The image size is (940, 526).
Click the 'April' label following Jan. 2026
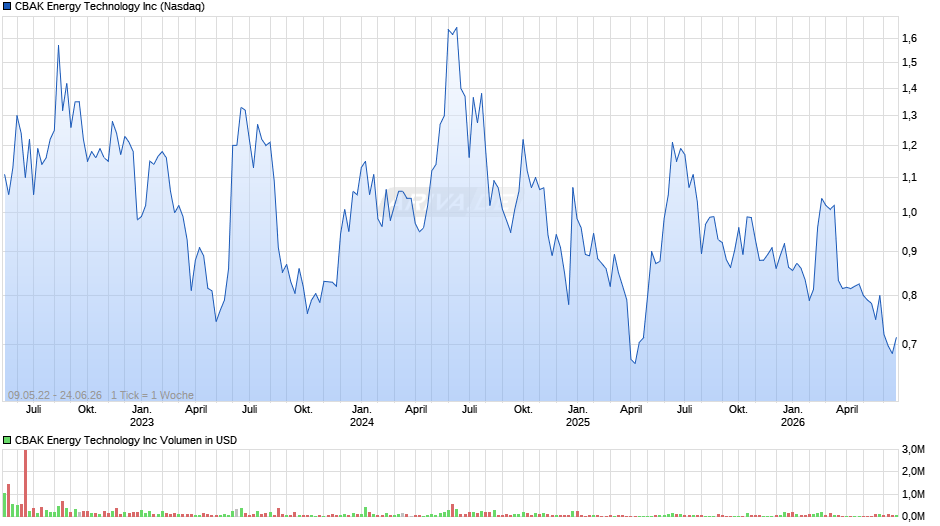tap(847, 409)
